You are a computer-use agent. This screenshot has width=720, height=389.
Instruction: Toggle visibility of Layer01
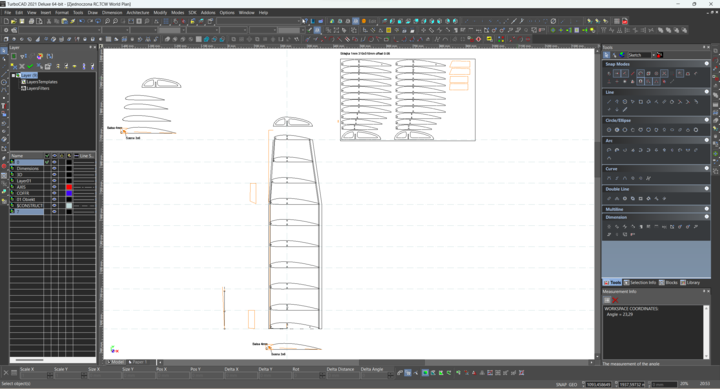tap(54, 181)
